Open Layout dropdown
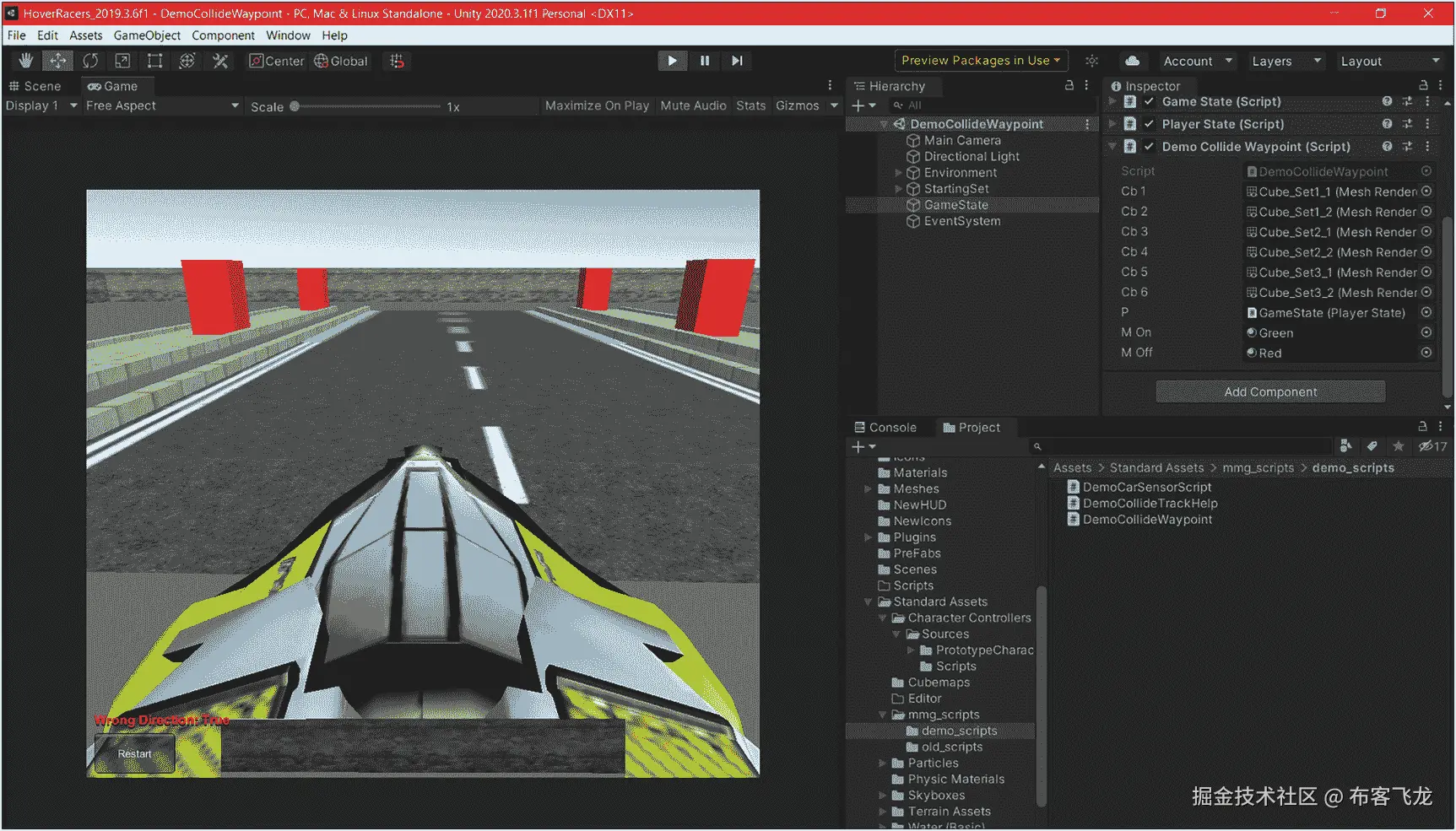This screenshot has height=831, width=1456. tap(1389, 61)
